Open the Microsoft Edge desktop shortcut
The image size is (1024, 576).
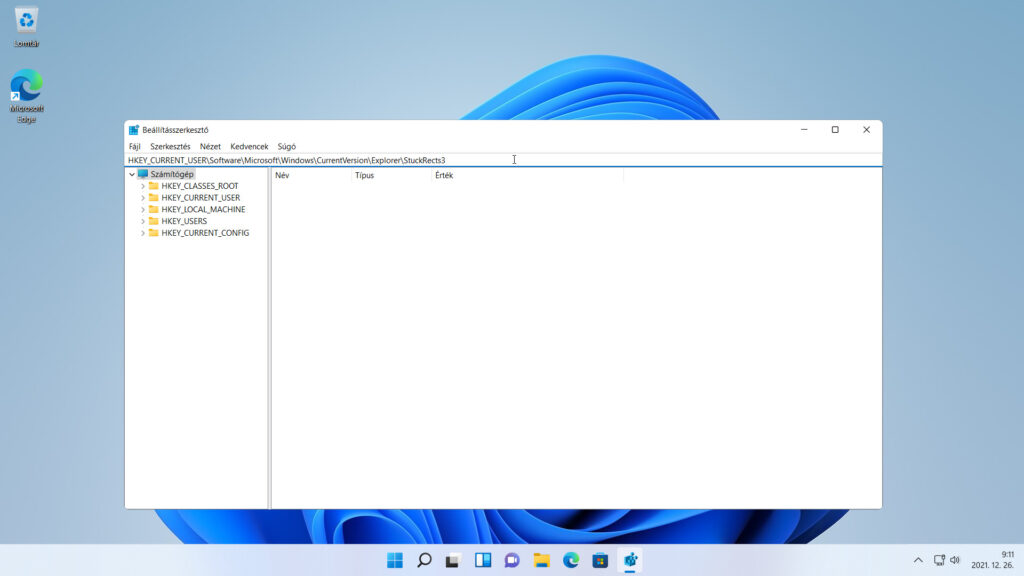click(26, 96)
